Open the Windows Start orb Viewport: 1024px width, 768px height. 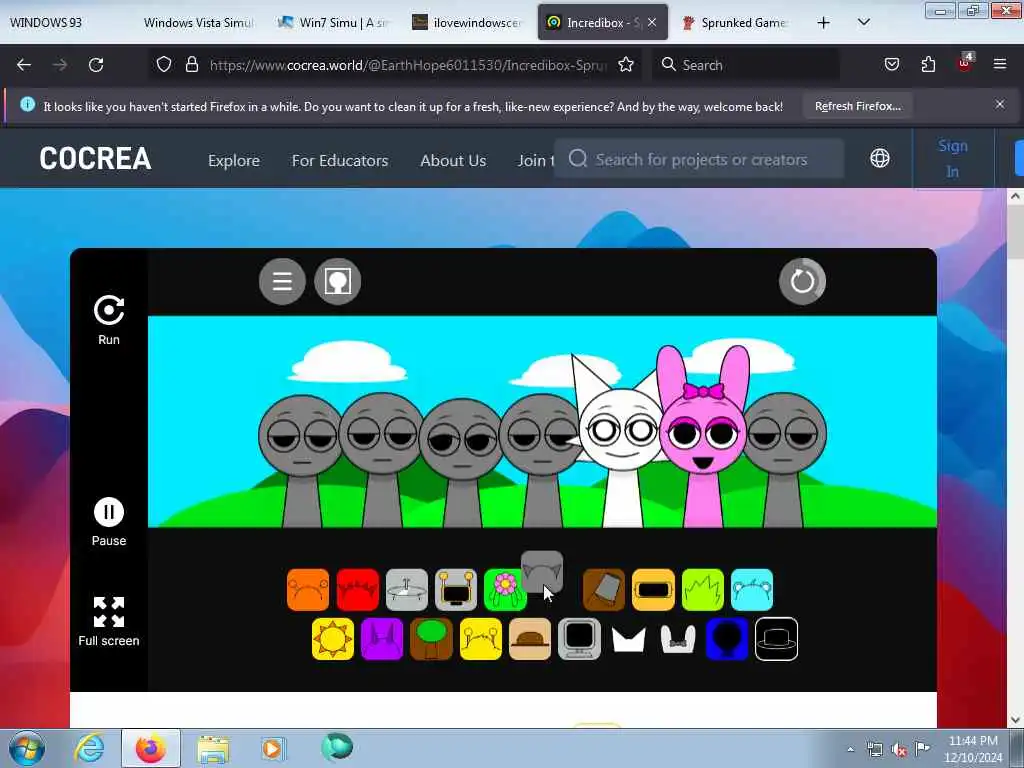pos(27,748)
